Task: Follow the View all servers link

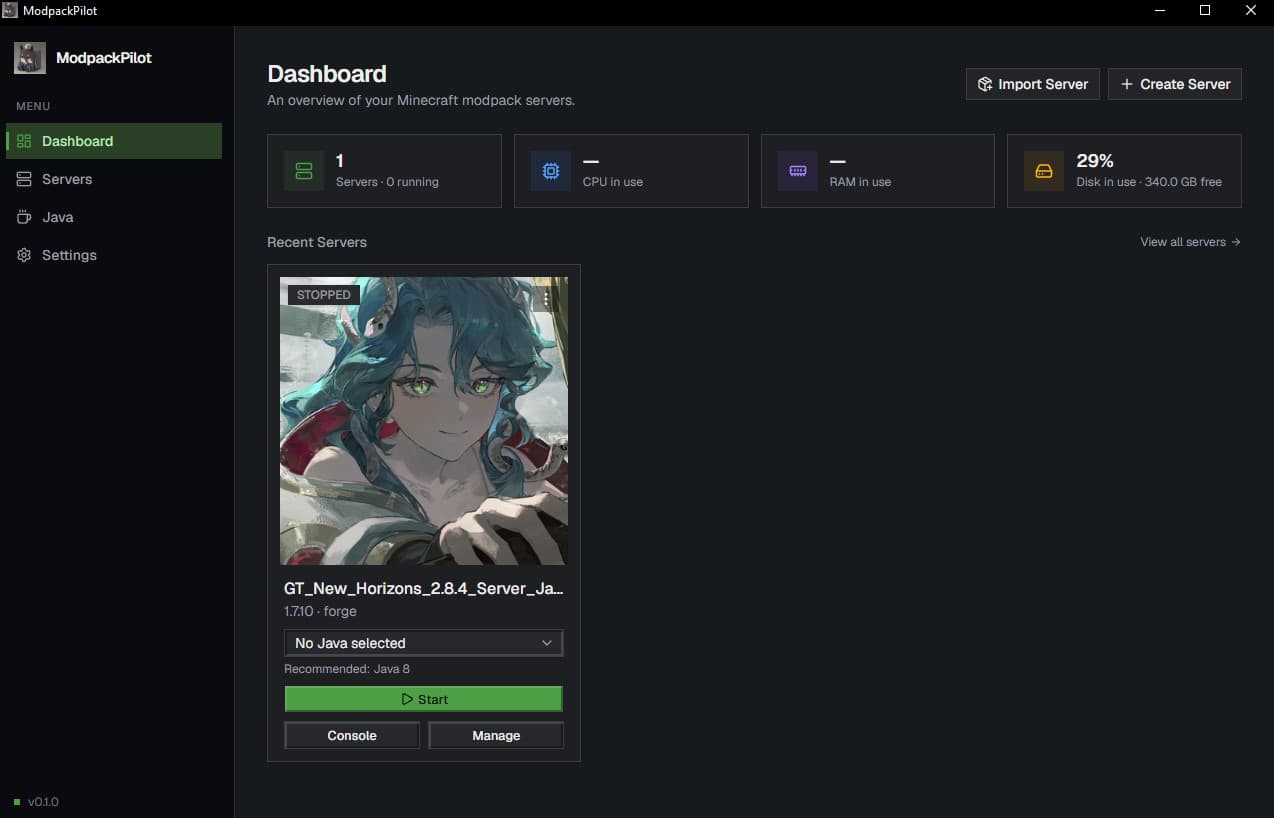Action: pos(1190,242)
